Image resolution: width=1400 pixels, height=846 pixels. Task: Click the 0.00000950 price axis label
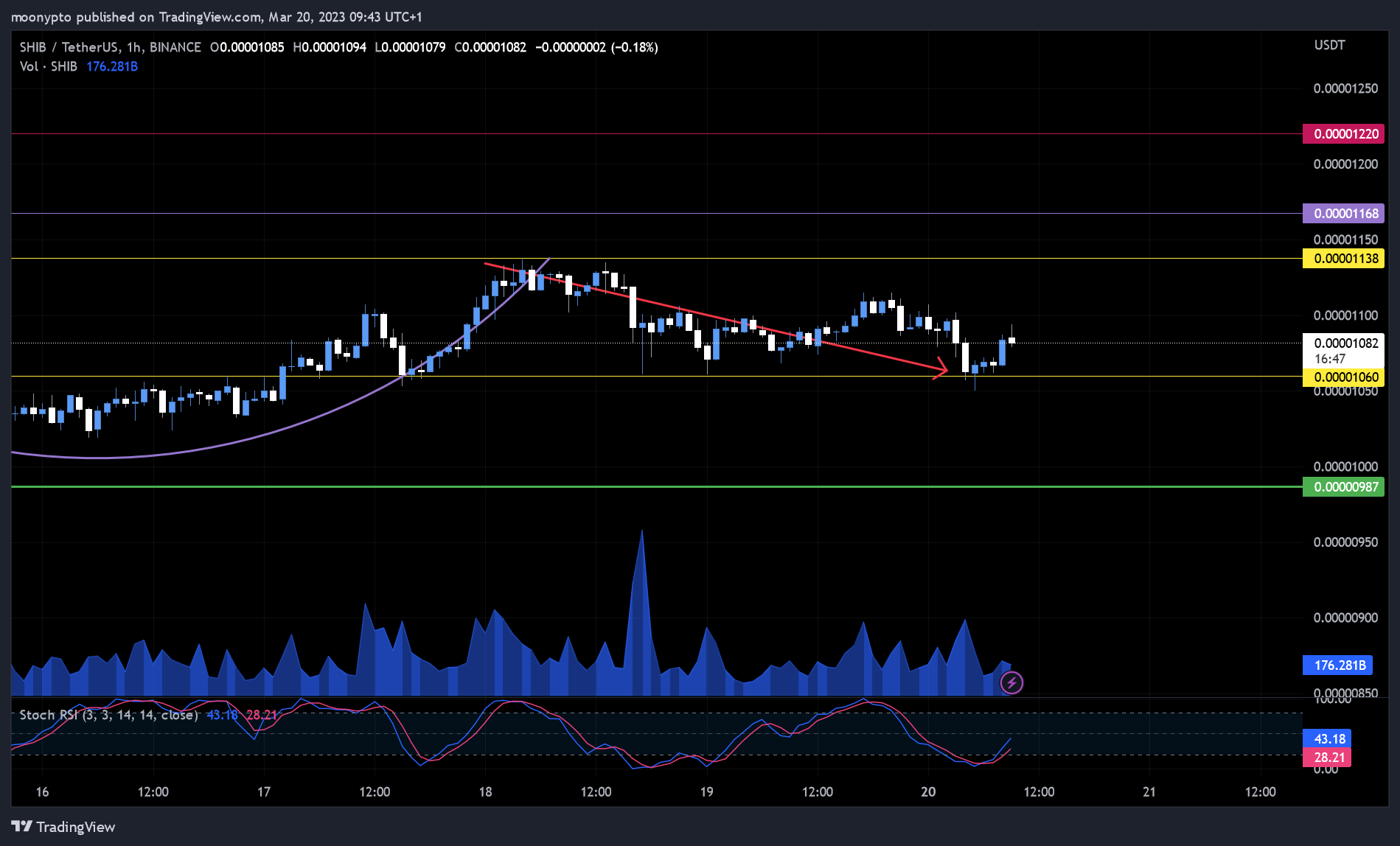[x=1345, y=542]
